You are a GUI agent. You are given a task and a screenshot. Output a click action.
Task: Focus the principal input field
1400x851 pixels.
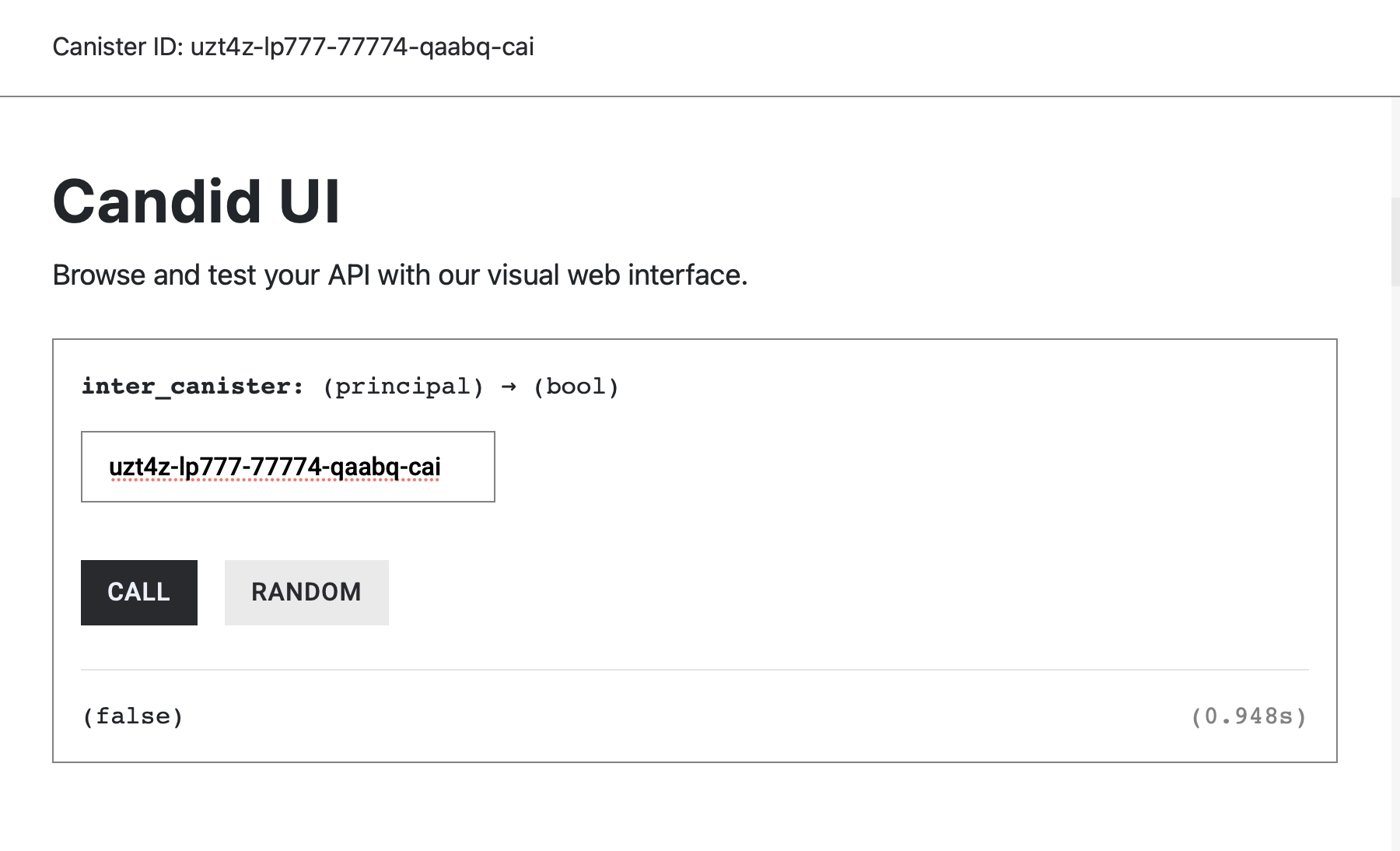pos(288,467)
